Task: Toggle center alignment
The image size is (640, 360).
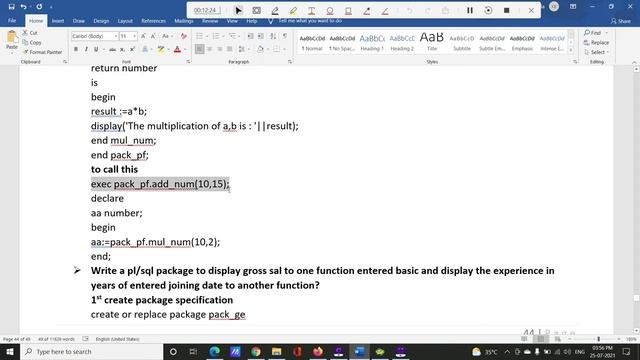Action: [x=209, y=49]
